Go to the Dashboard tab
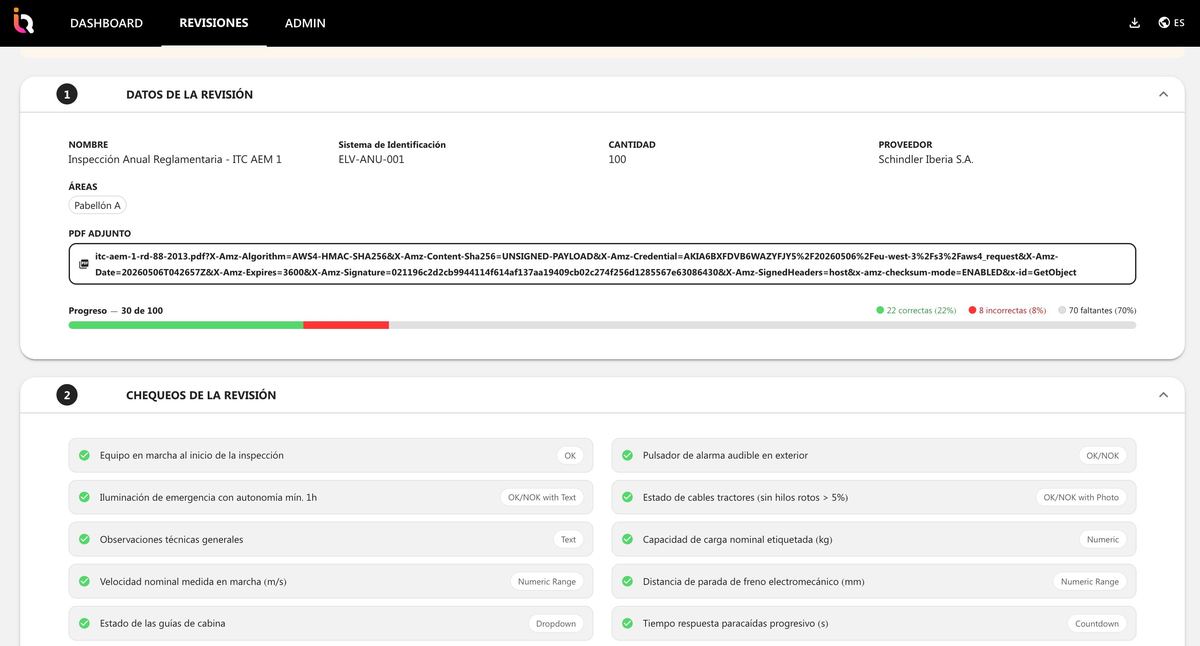 click(106, 23)
